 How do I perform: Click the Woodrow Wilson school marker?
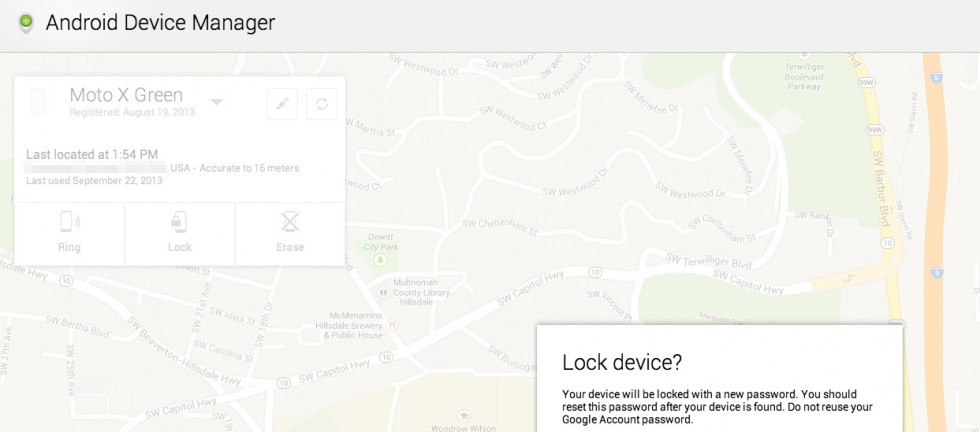coord(463,416)
